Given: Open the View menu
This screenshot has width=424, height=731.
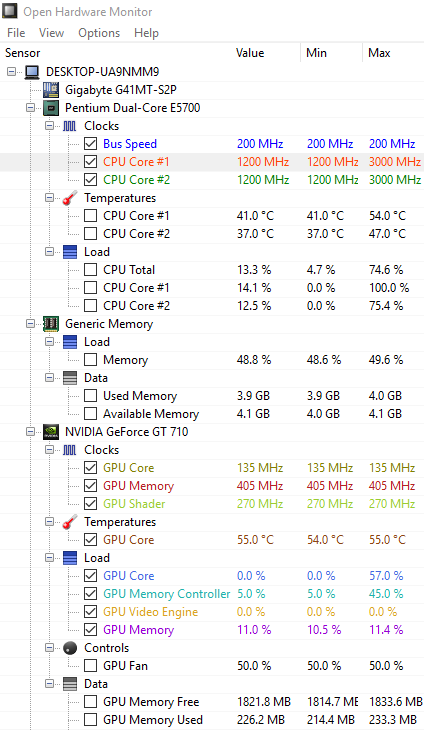Looking at the screenshot, I should [x=51, y=33].
